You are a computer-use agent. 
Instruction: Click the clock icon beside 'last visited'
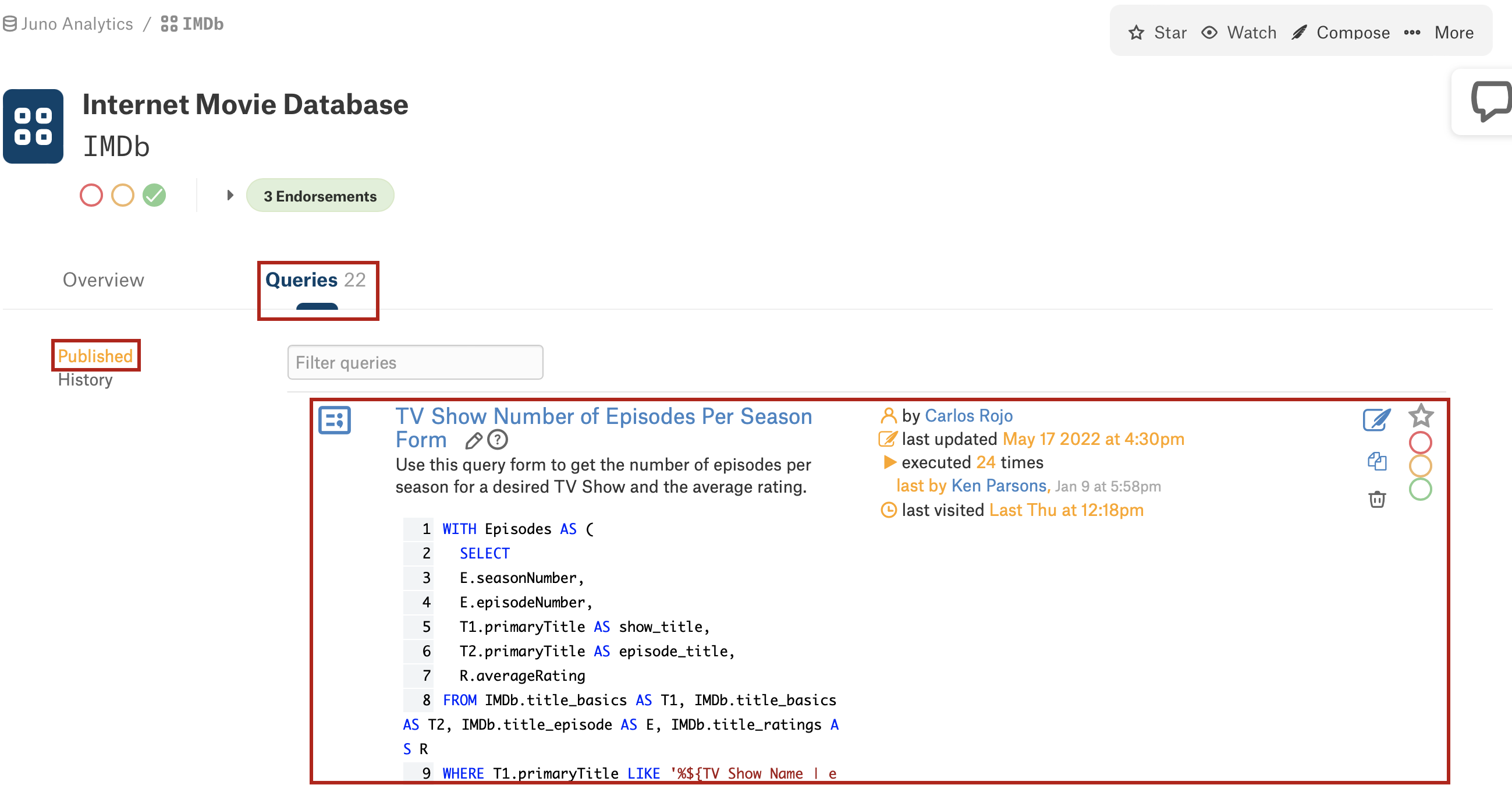pyautogui.click(x=889, y=510)
